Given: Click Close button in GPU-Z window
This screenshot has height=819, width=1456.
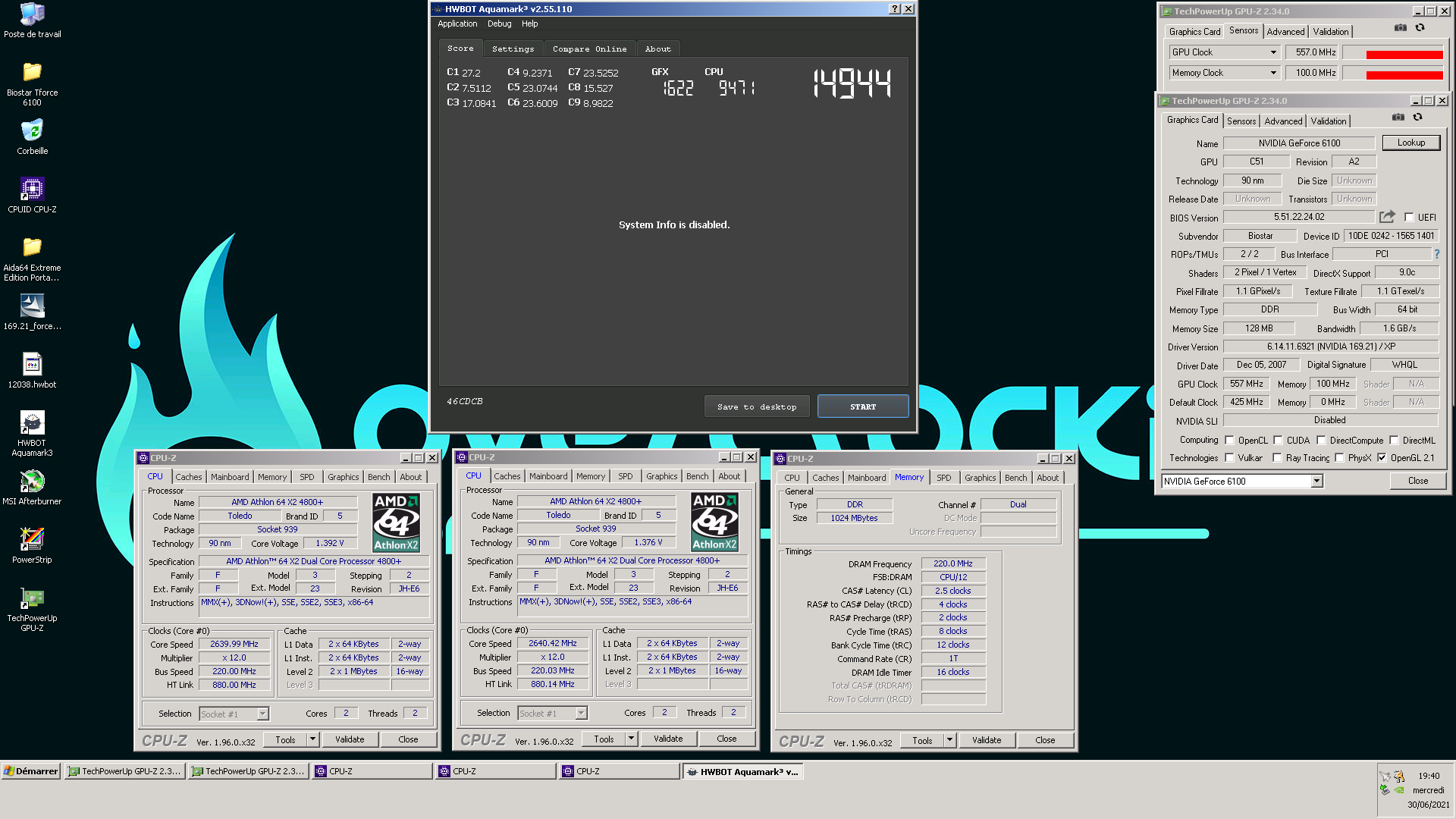Looking at the screenshot, I should coord(1418,481).
